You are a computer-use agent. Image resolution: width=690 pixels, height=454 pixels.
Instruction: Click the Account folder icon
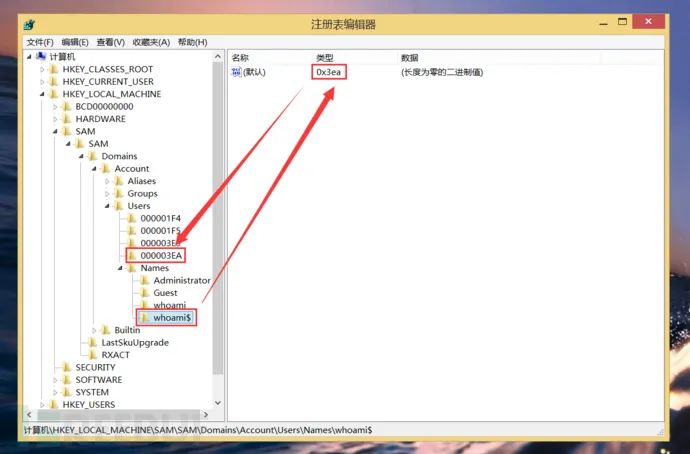(x=106, y=168)
